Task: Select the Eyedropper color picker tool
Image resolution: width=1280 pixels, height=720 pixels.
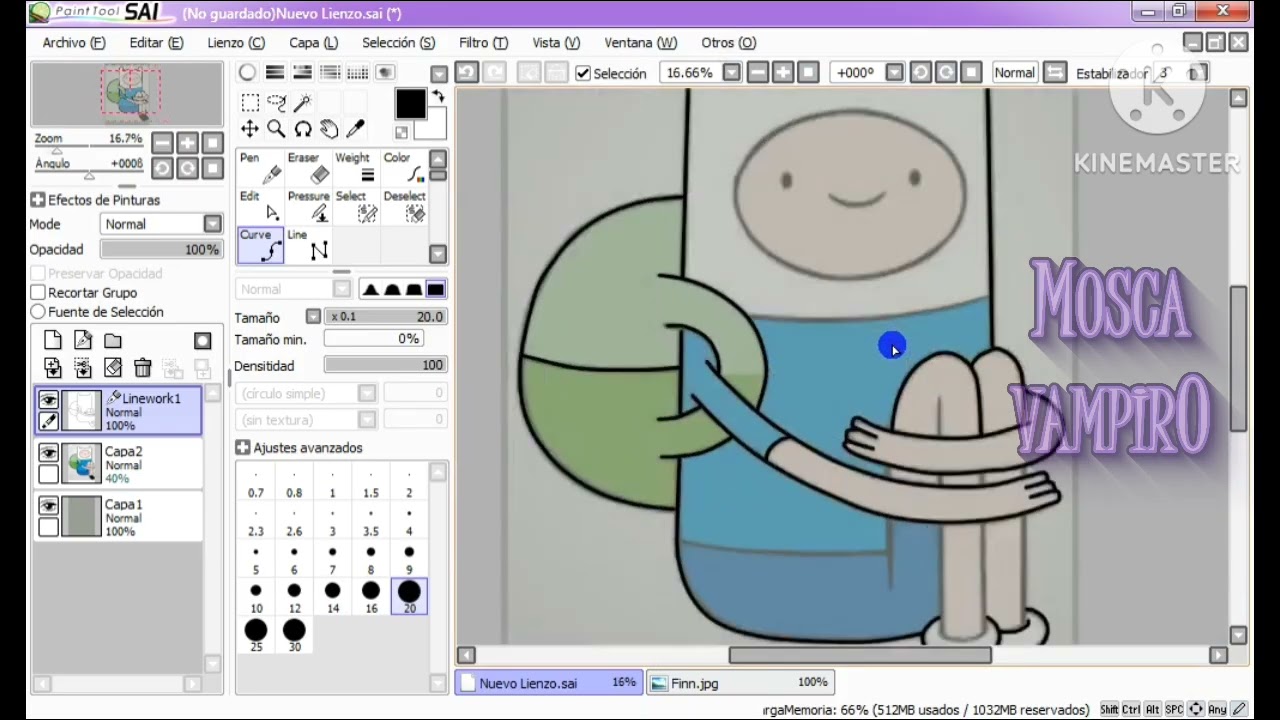Action: click(354, 129)
